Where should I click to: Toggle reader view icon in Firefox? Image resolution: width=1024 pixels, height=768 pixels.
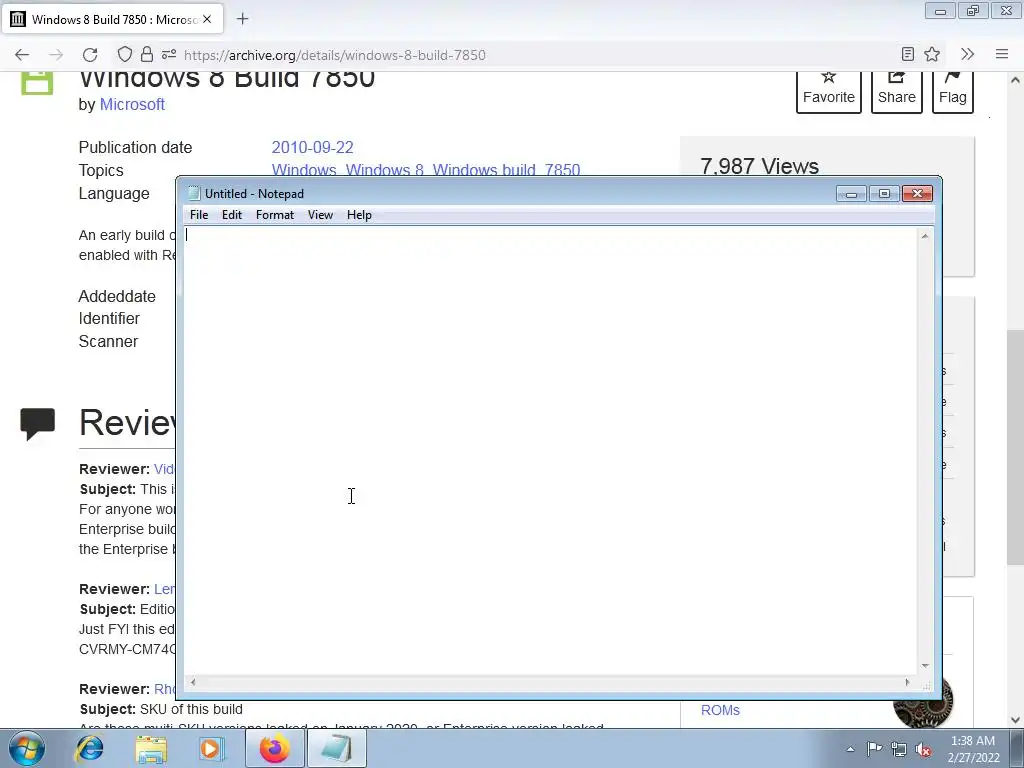[x=908, y=54]
